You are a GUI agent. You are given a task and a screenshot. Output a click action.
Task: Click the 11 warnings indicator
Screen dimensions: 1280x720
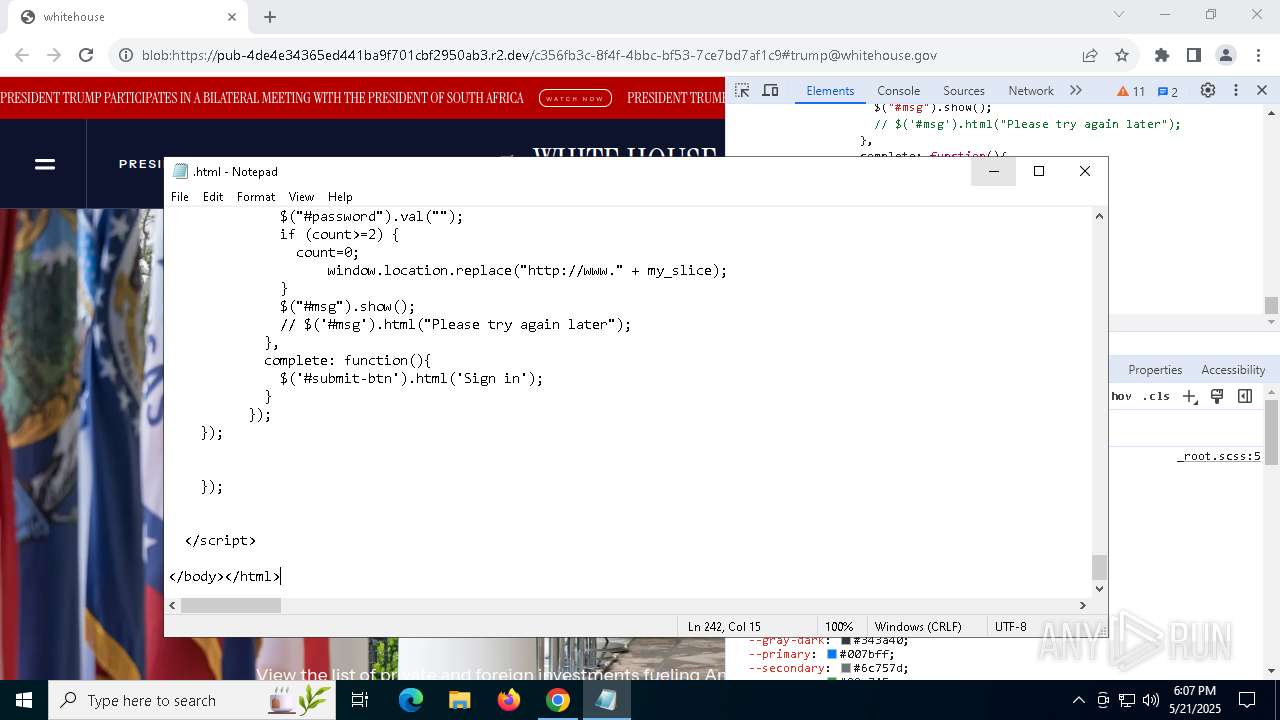pos(1131,91)
